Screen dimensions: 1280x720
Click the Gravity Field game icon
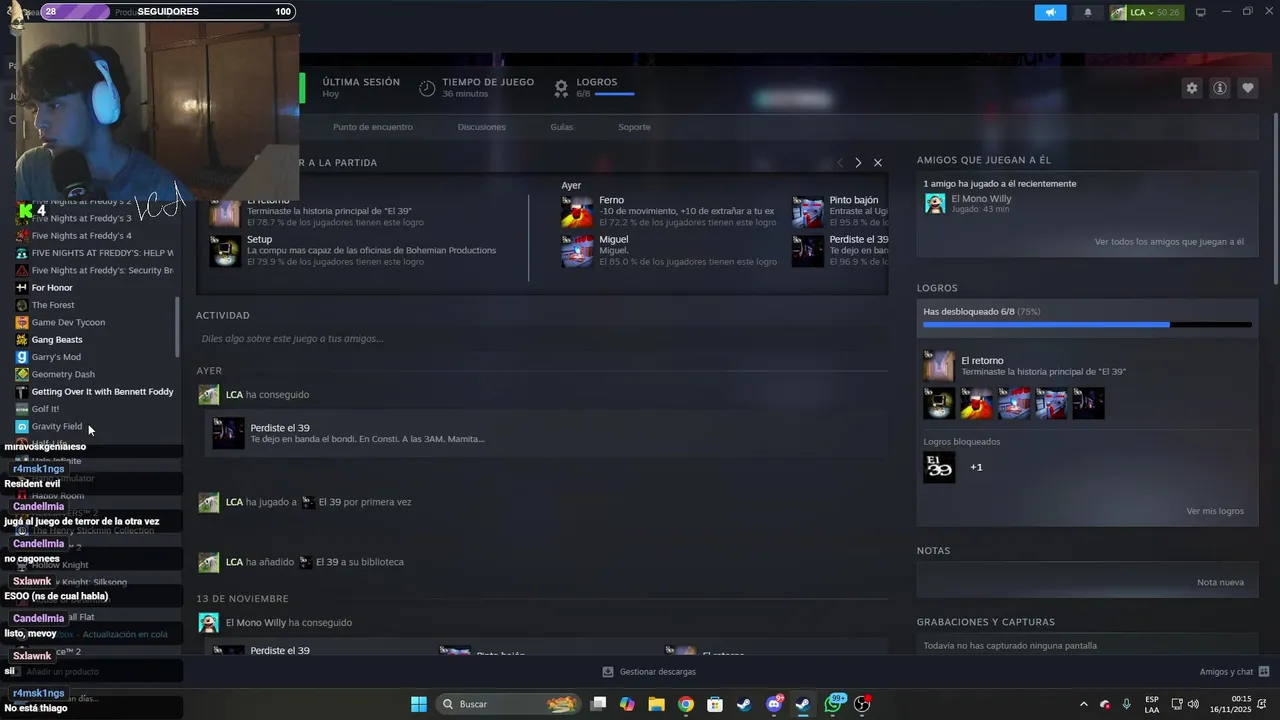pos(22,426)
